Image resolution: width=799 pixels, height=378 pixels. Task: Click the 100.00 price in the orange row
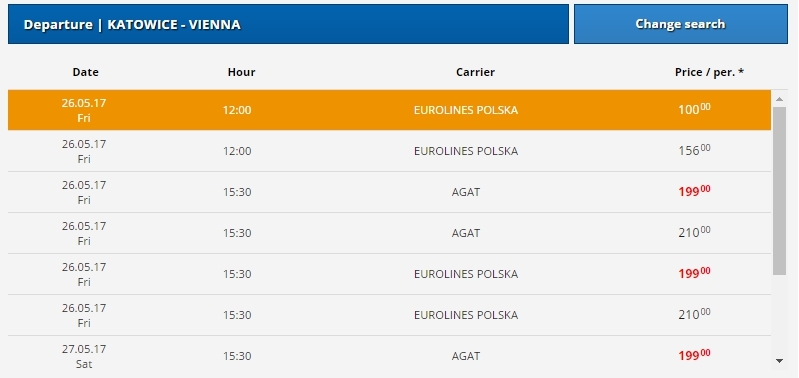click(x=694, y=109)
